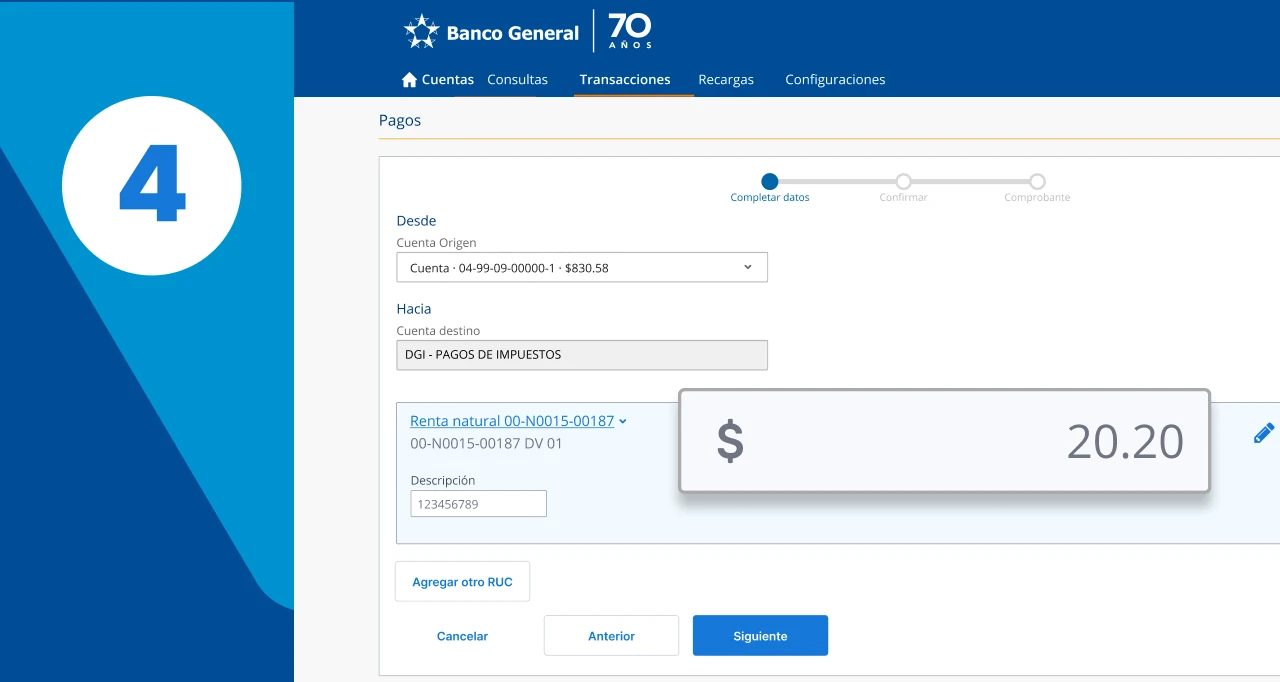Select the Comprobante step circle

coord(1037,181)
